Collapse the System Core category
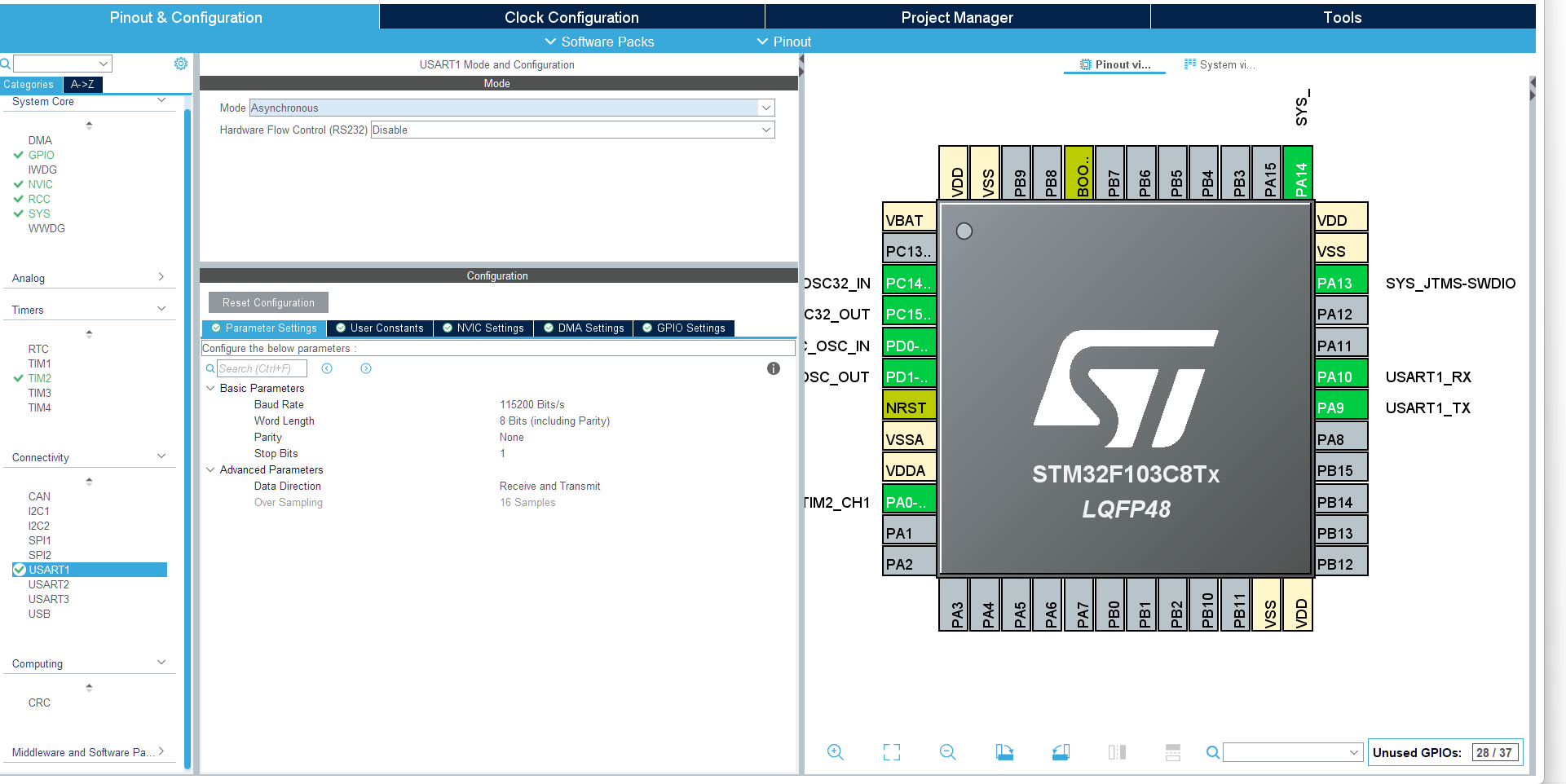The image size is (1566, 784). [161, 100]
